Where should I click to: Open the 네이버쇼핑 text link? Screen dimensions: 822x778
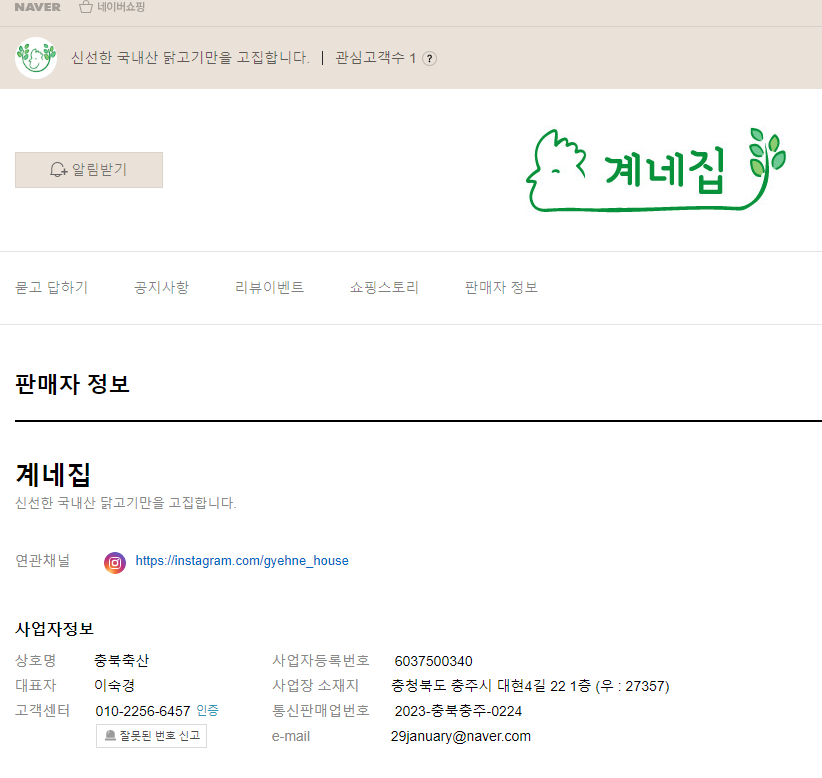[x=121, y=7]
